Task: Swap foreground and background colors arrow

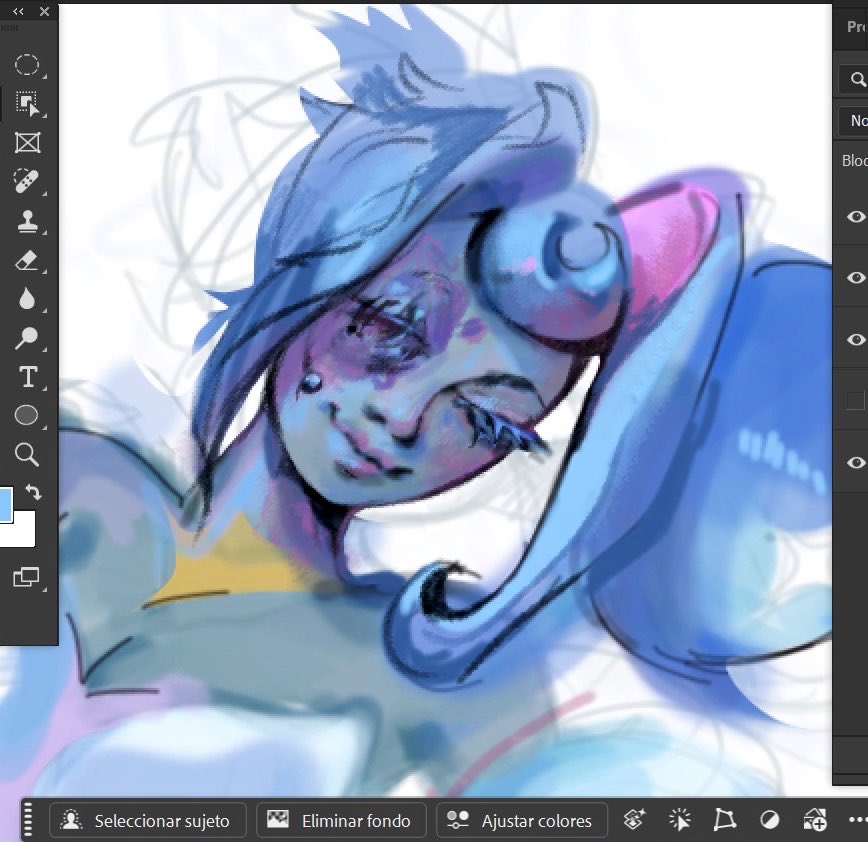Action: pos(34,492)
